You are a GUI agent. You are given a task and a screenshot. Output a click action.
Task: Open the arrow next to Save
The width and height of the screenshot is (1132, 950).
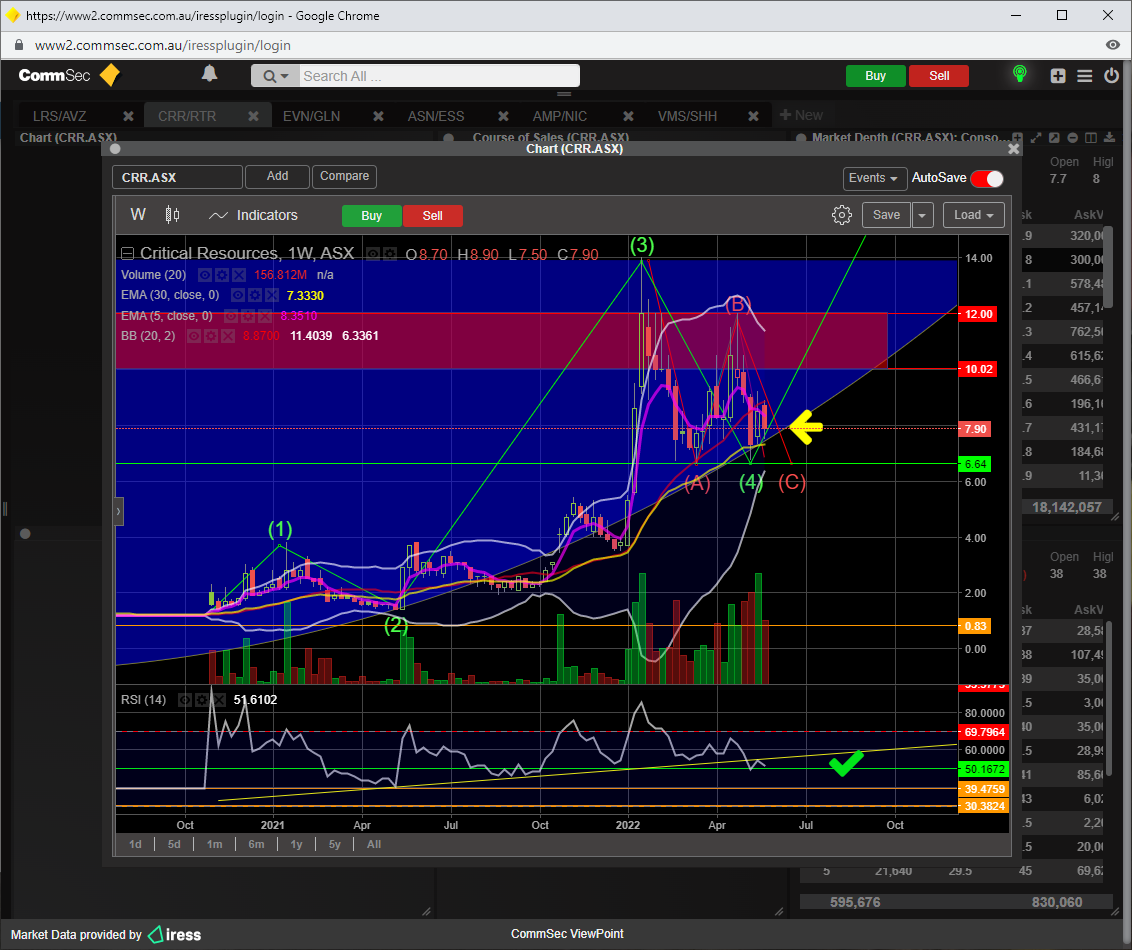922,215
